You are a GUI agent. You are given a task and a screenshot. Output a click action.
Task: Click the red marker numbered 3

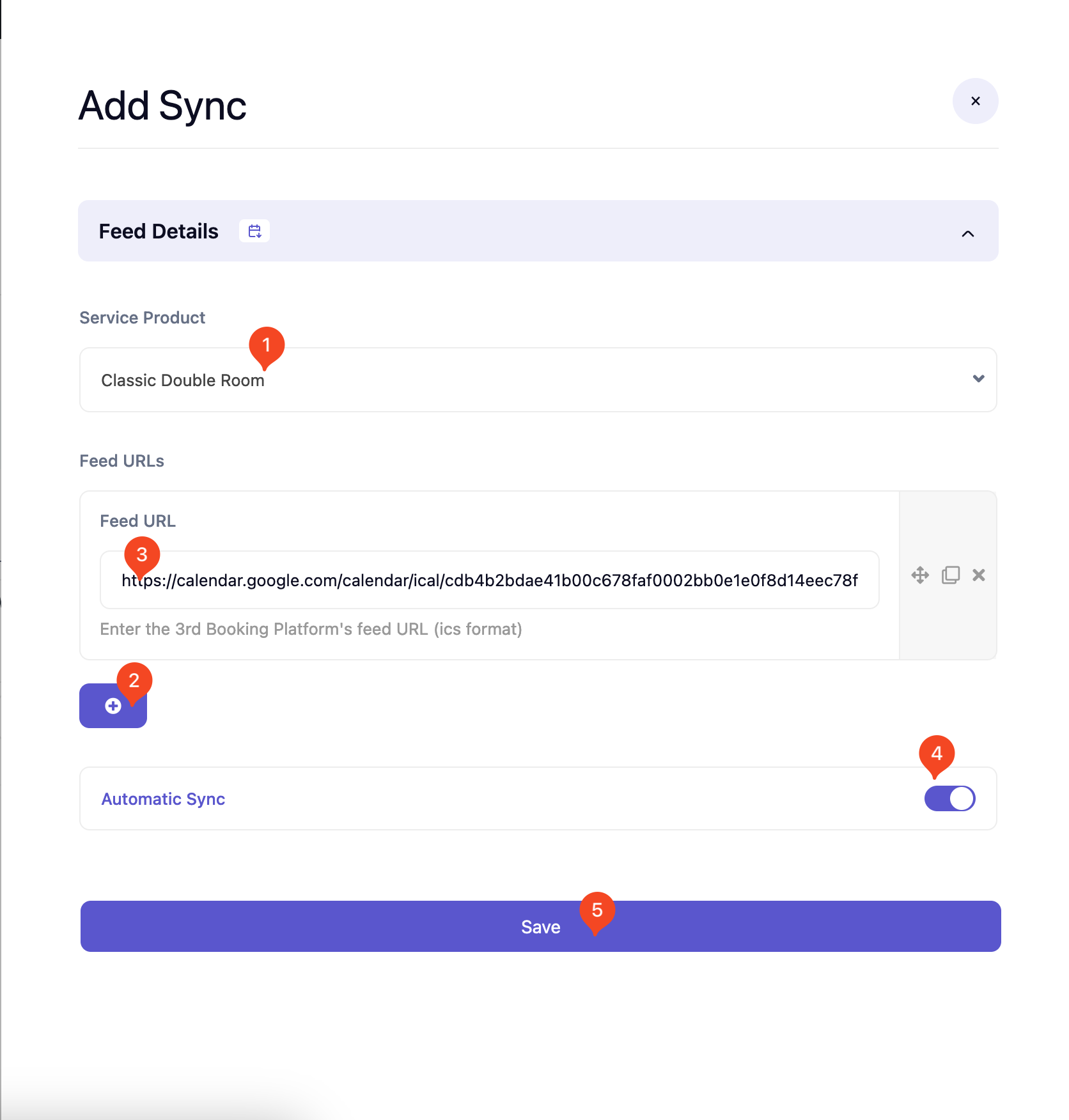coord(142,554)
